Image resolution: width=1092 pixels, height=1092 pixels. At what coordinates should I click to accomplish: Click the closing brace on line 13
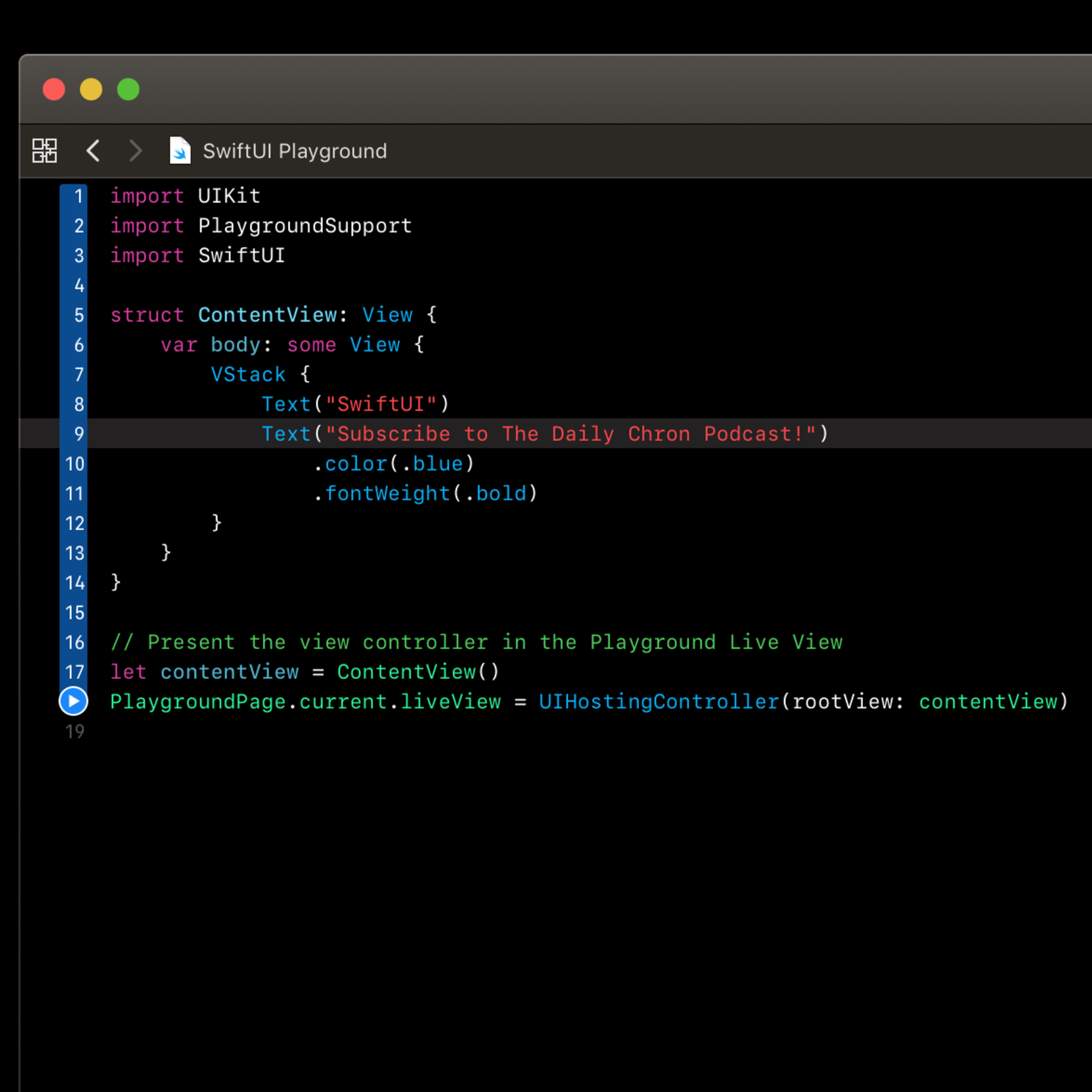(x=166, y=552)
